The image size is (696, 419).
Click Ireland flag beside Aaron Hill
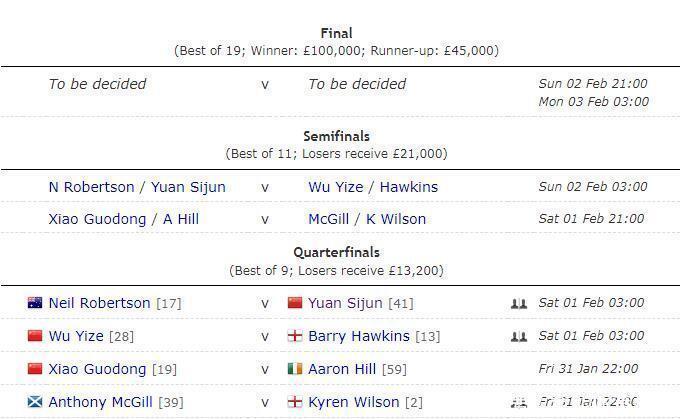click(294, 369)
